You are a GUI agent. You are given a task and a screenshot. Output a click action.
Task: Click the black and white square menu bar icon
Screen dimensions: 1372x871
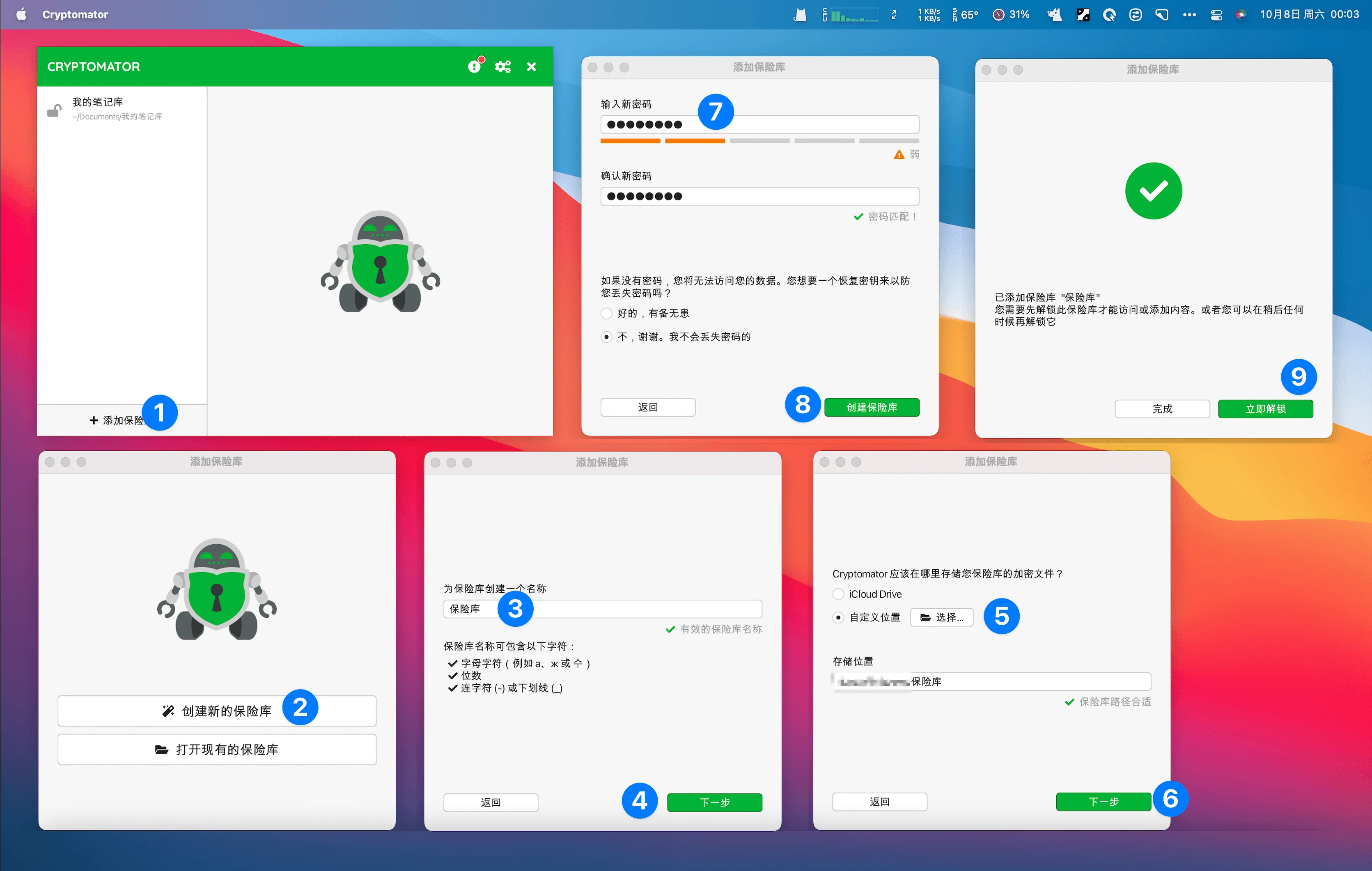(1083, 14)
